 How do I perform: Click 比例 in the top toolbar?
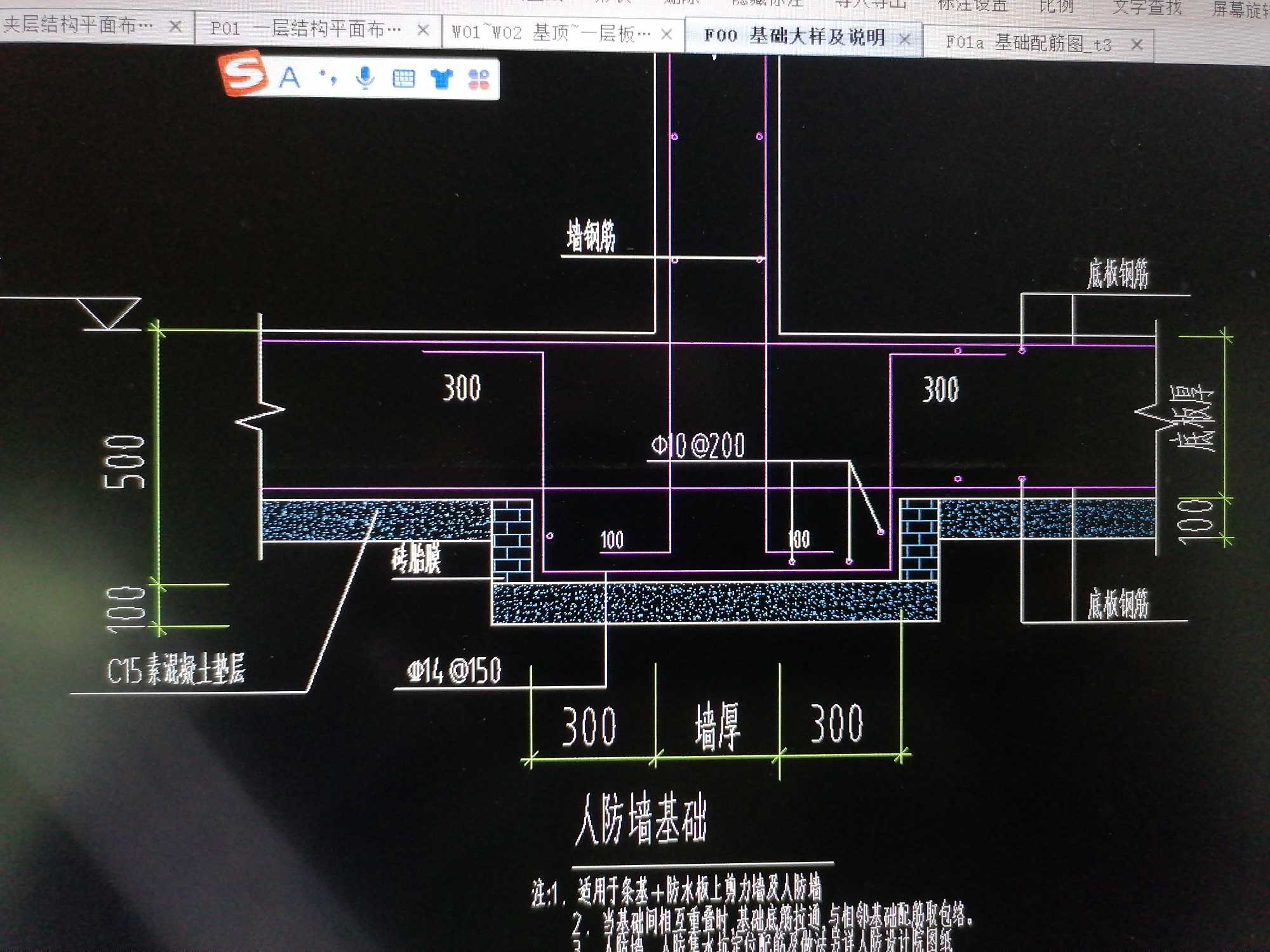1057,6
